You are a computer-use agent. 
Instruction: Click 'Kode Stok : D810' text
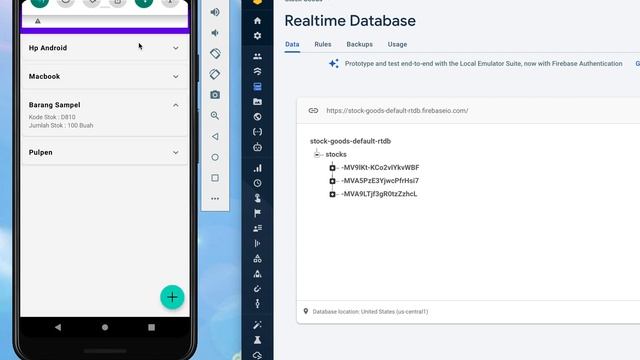click(x=52, y=117)
